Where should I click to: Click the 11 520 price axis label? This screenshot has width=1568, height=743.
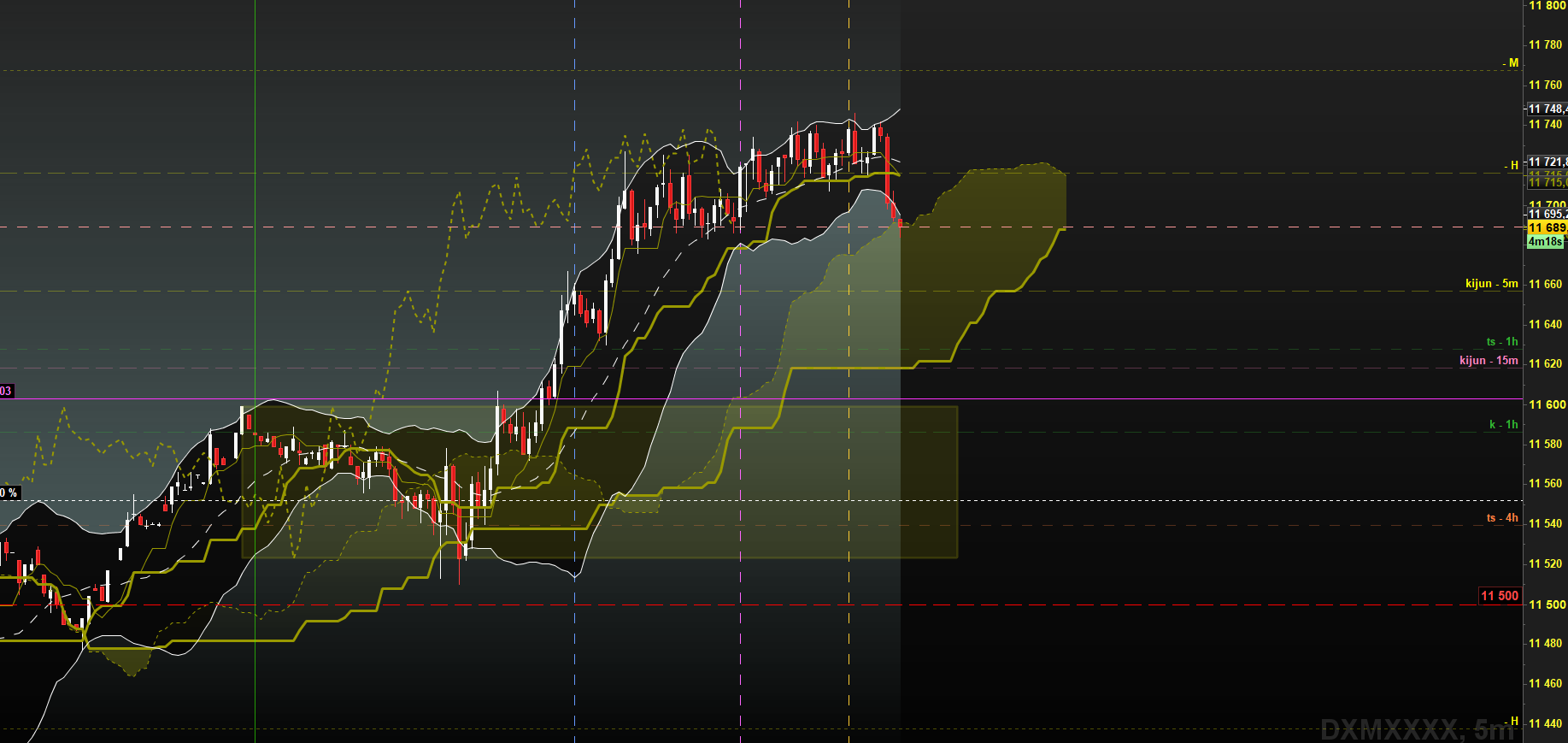click(x=1546, y=564)
